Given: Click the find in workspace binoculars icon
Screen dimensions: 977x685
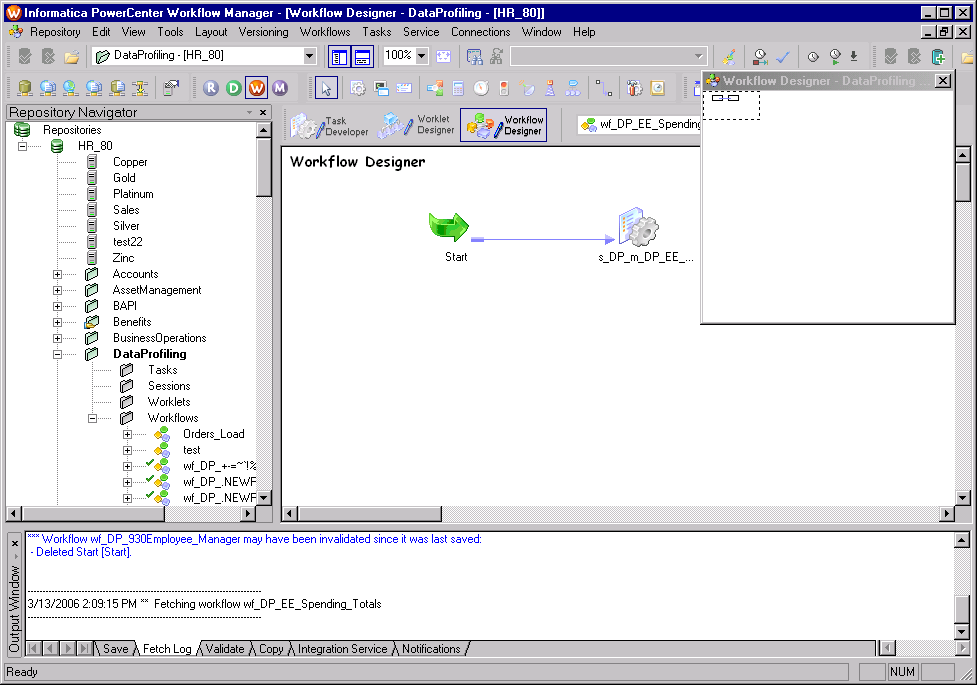Looking at the screenshot, I should pos(474,57).
